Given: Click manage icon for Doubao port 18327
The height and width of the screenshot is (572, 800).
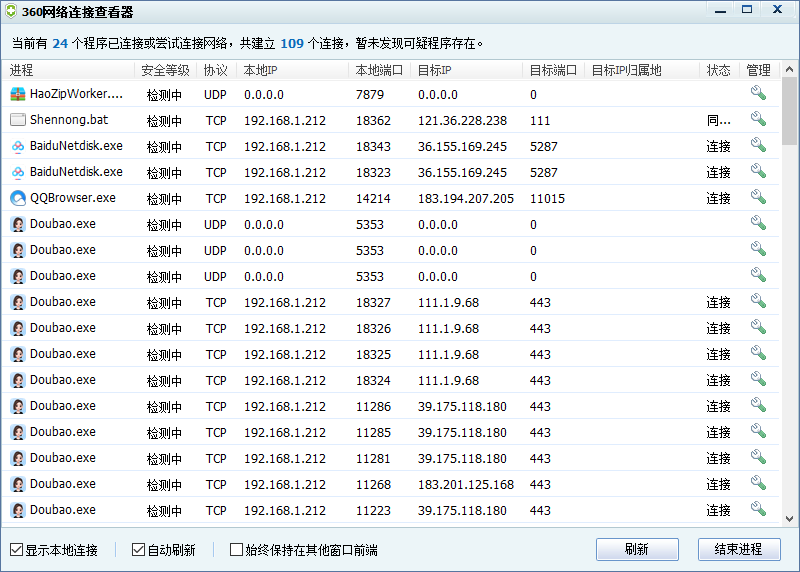Looking at the screenshot, I should (x=758, y=301).
